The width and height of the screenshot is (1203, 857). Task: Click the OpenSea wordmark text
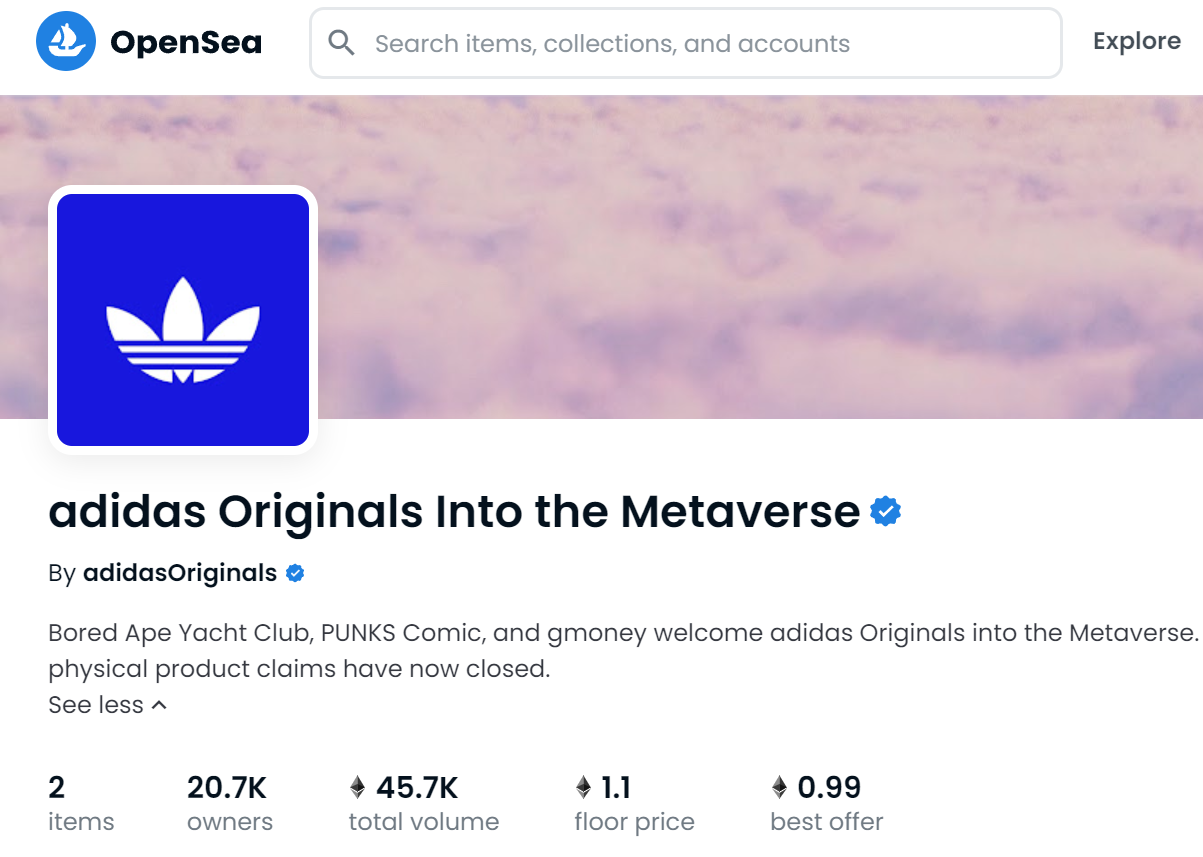point(186,42)
